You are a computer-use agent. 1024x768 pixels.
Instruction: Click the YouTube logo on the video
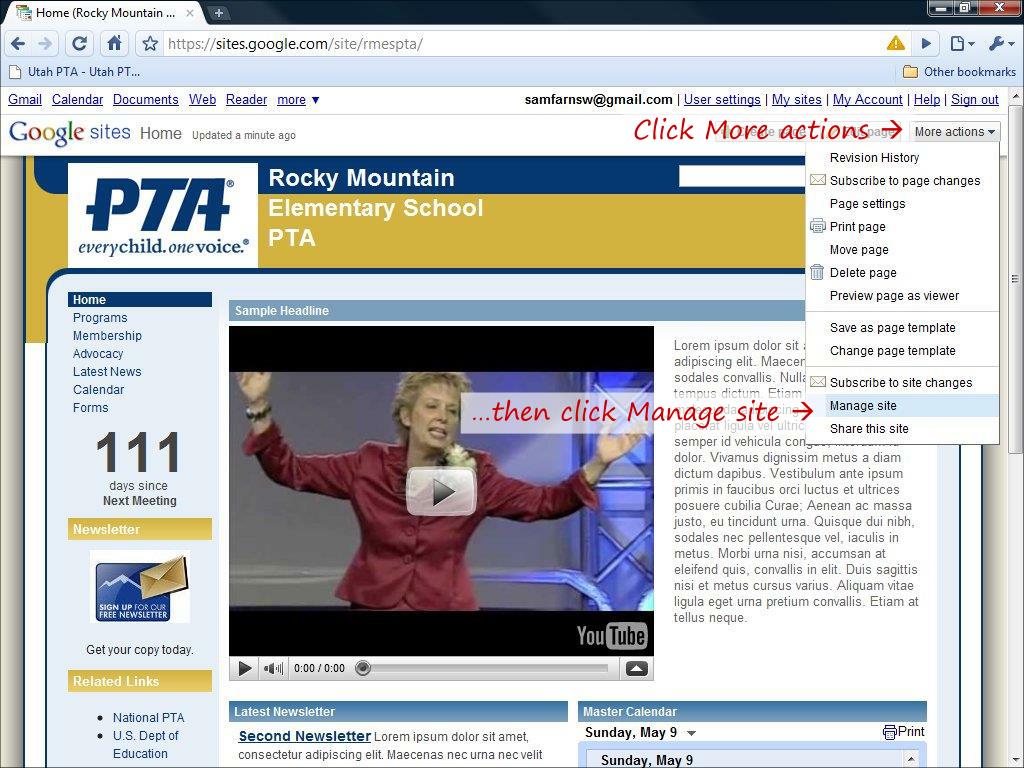pos(611,635)
